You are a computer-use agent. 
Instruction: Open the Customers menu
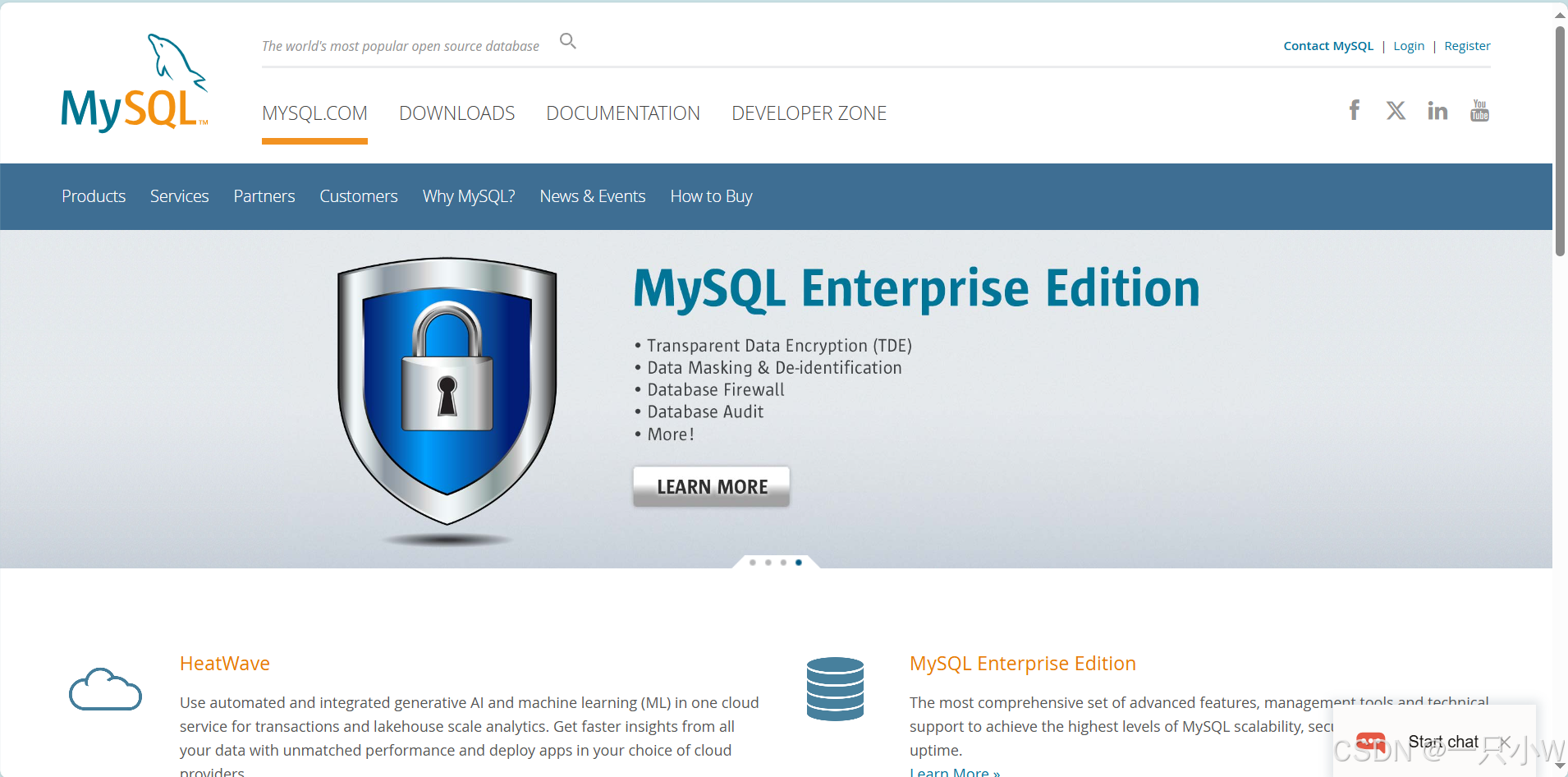359,196
